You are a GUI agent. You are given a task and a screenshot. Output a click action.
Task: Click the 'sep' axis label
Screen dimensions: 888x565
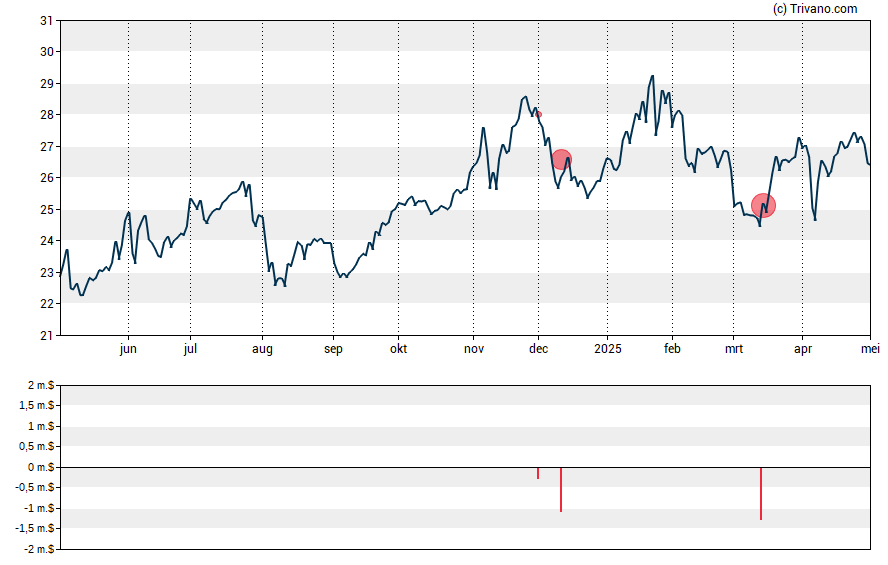point(334,349)
